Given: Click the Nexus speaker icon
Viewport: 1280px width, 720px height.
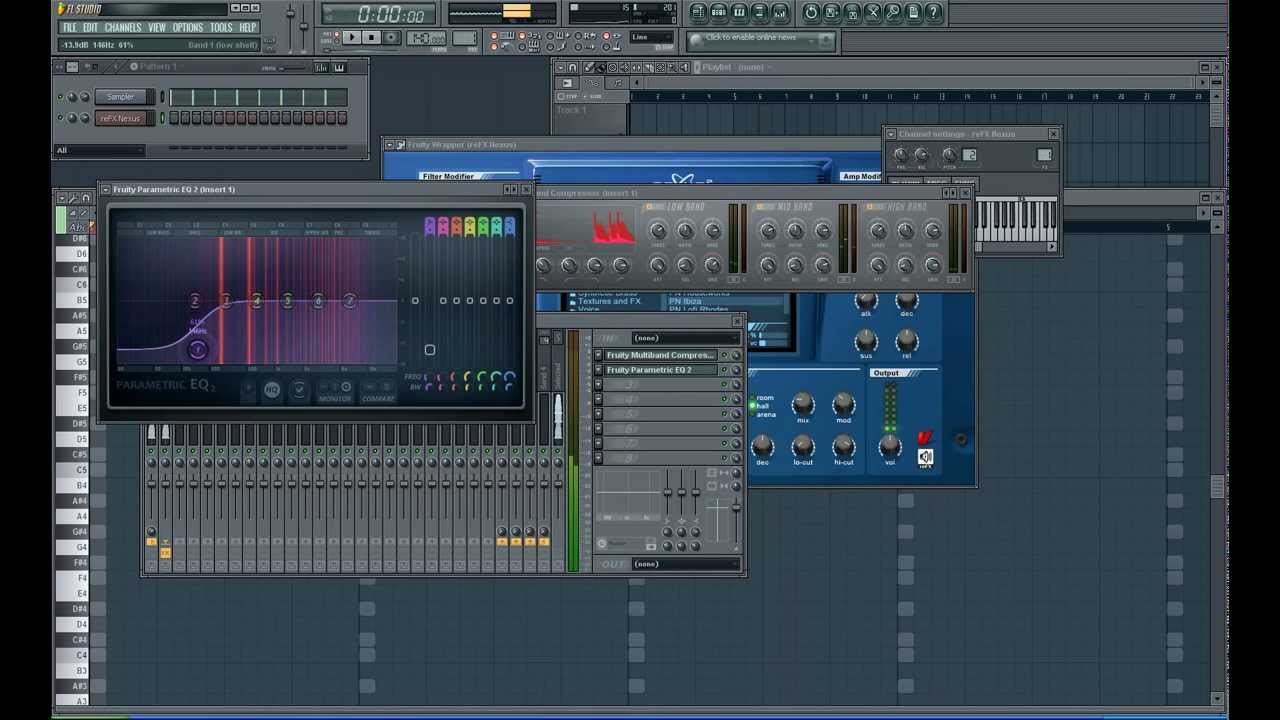Looking at the screenshot, I should click(x=926, y=457).
